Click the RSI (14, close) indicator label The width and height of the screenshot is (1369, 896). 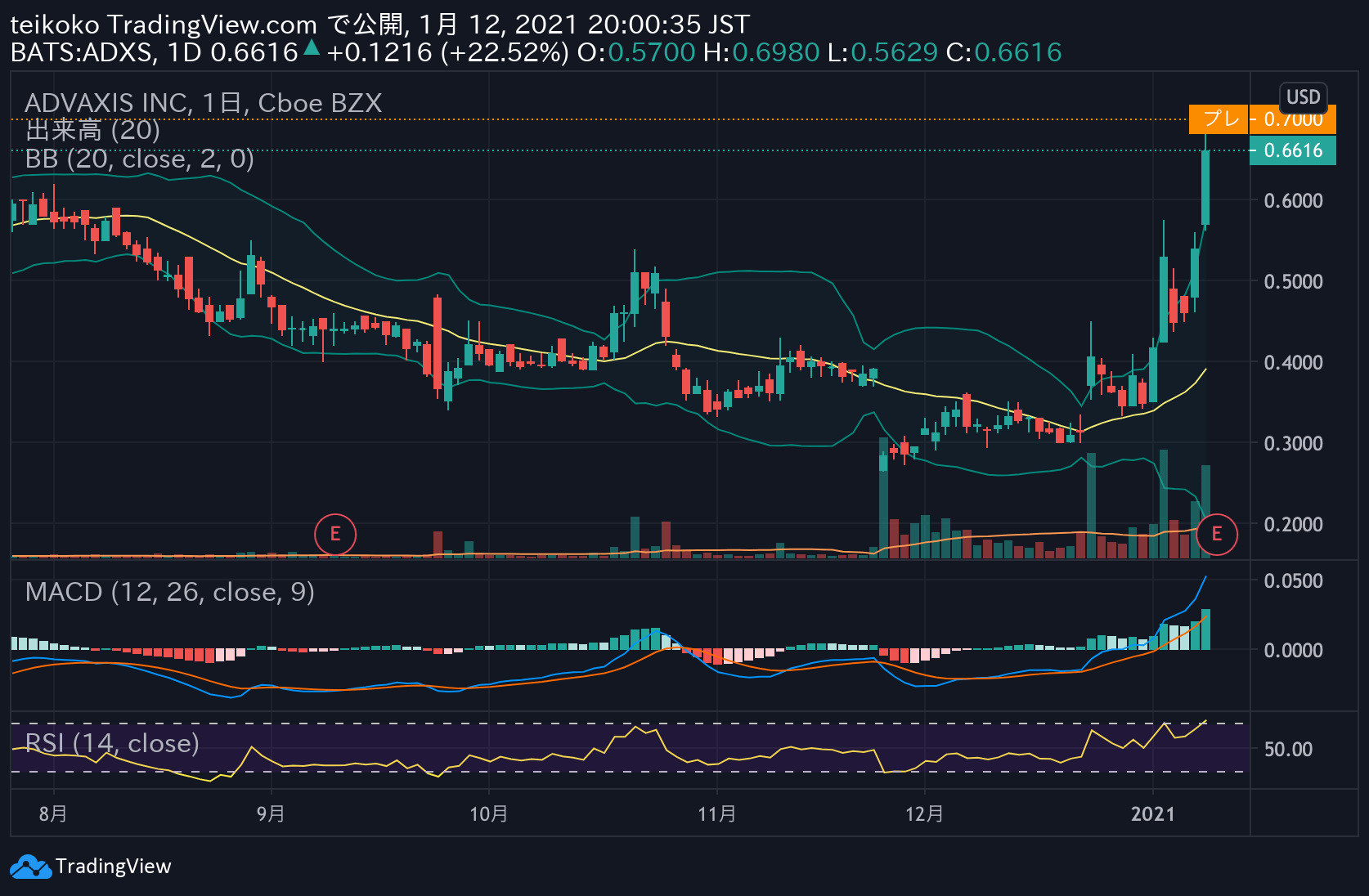[112, 742]
